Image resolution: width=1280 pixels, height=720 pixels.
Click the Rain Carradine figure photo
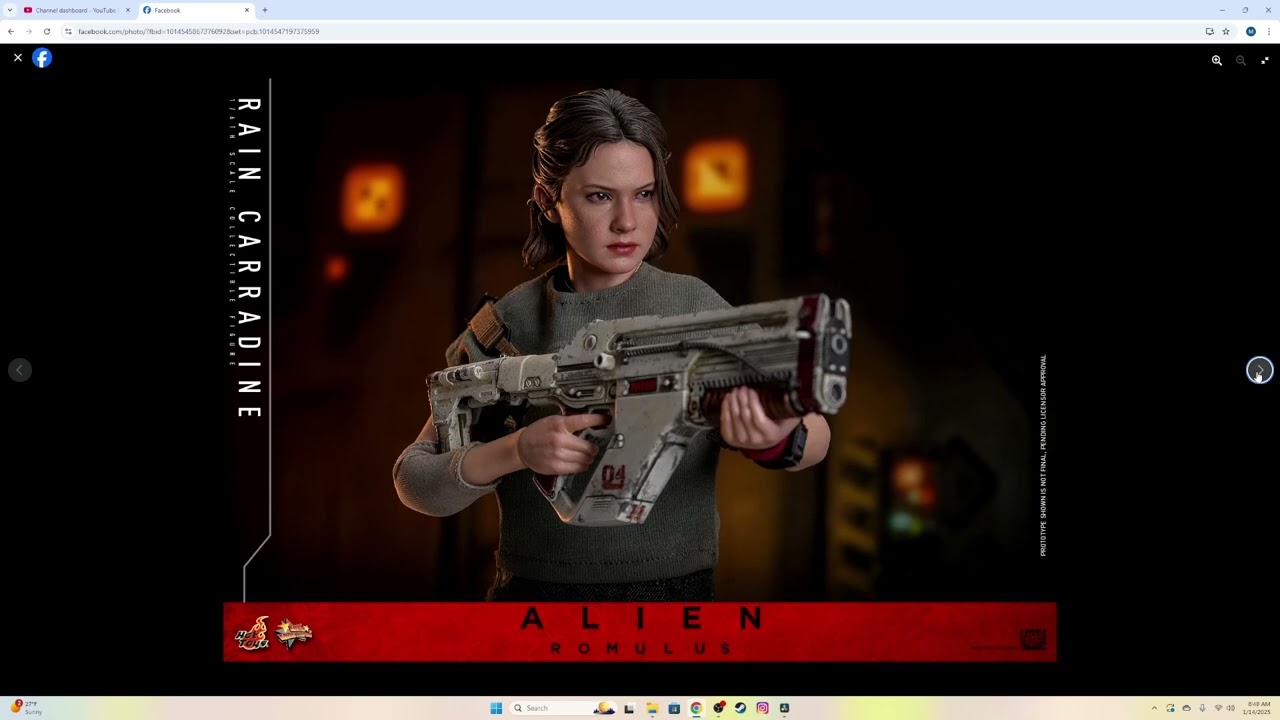(640, 370)
